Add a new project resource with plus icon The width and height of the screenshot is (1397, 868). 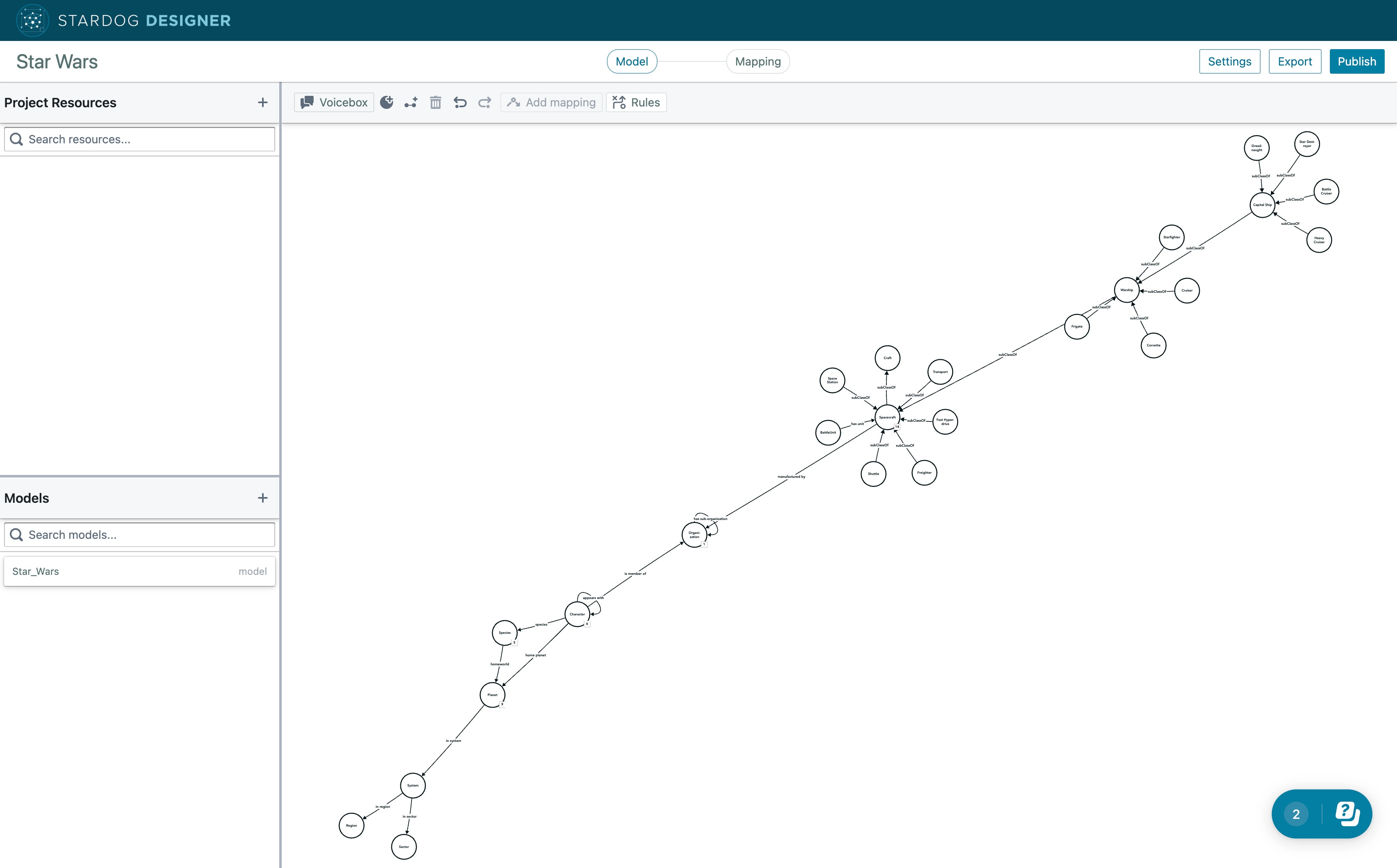(x=263, y=102)
